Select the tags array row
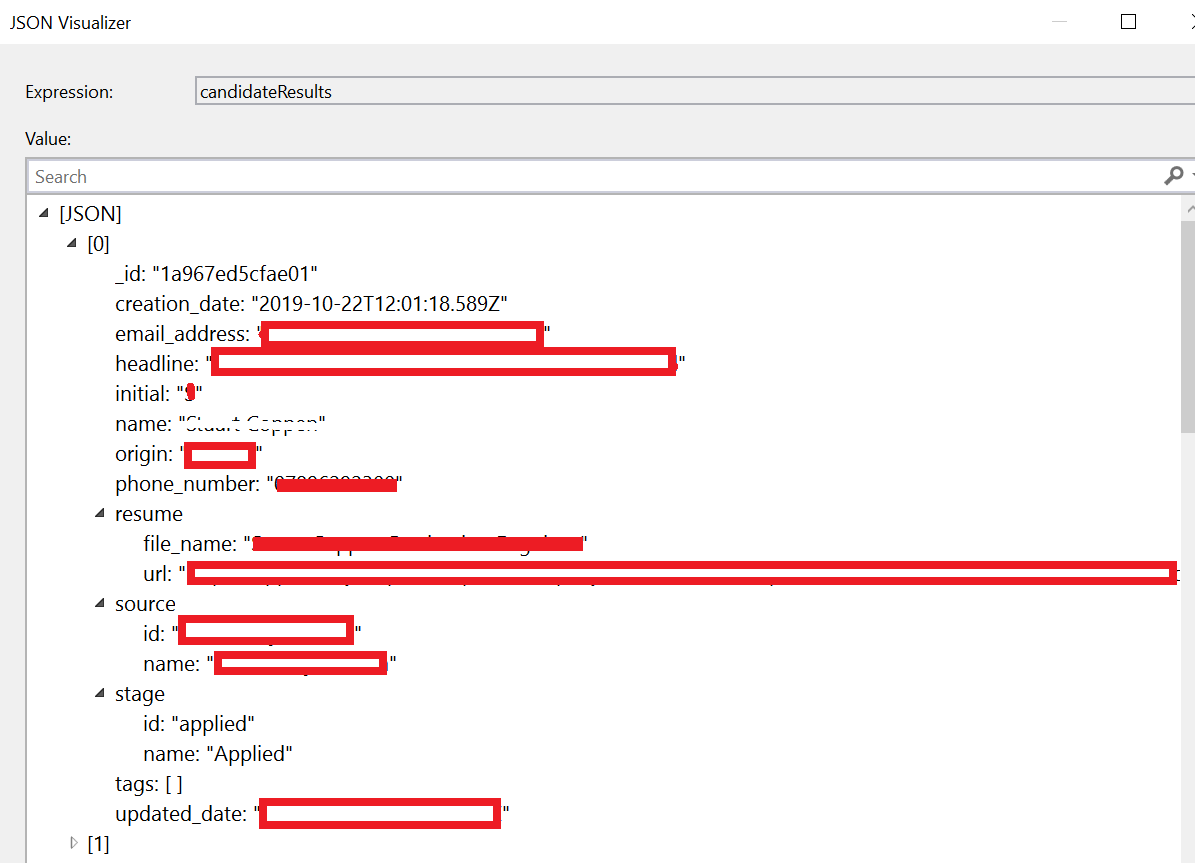Image resolution: width=1195 pixels, height=863 pixels. [x=148, y=784]
